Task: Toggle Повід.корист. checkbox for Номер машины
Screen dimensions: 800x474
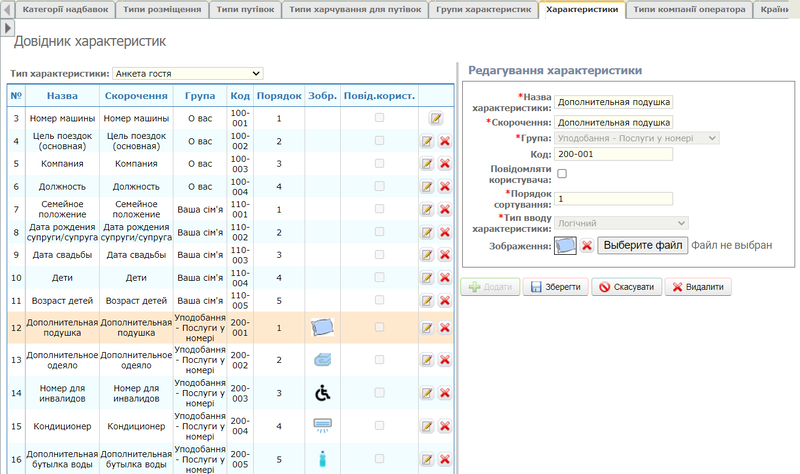Action: click(378, 118)
